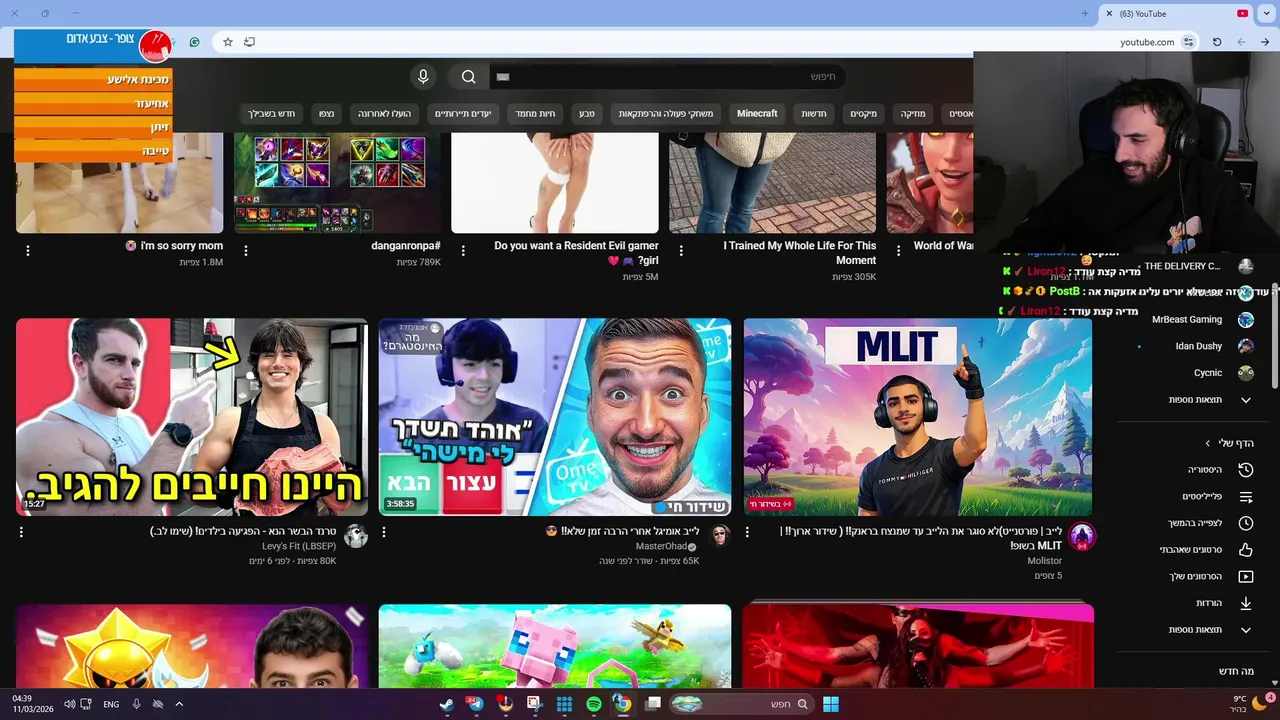Open the MasterOhad channel name link

click(661, 547)
